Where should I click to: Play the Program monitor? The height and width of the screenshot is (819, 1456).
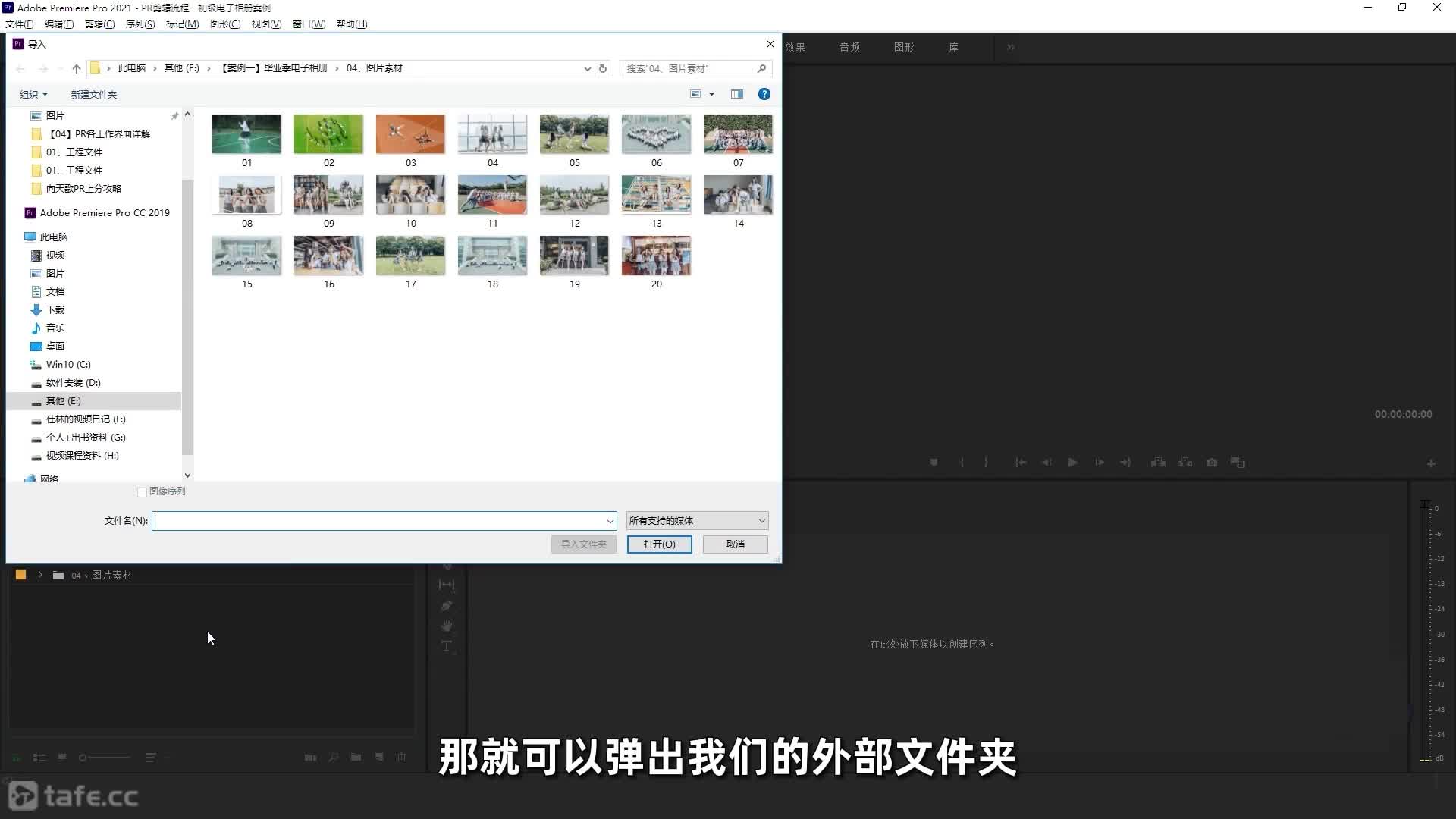point(1072,463)
